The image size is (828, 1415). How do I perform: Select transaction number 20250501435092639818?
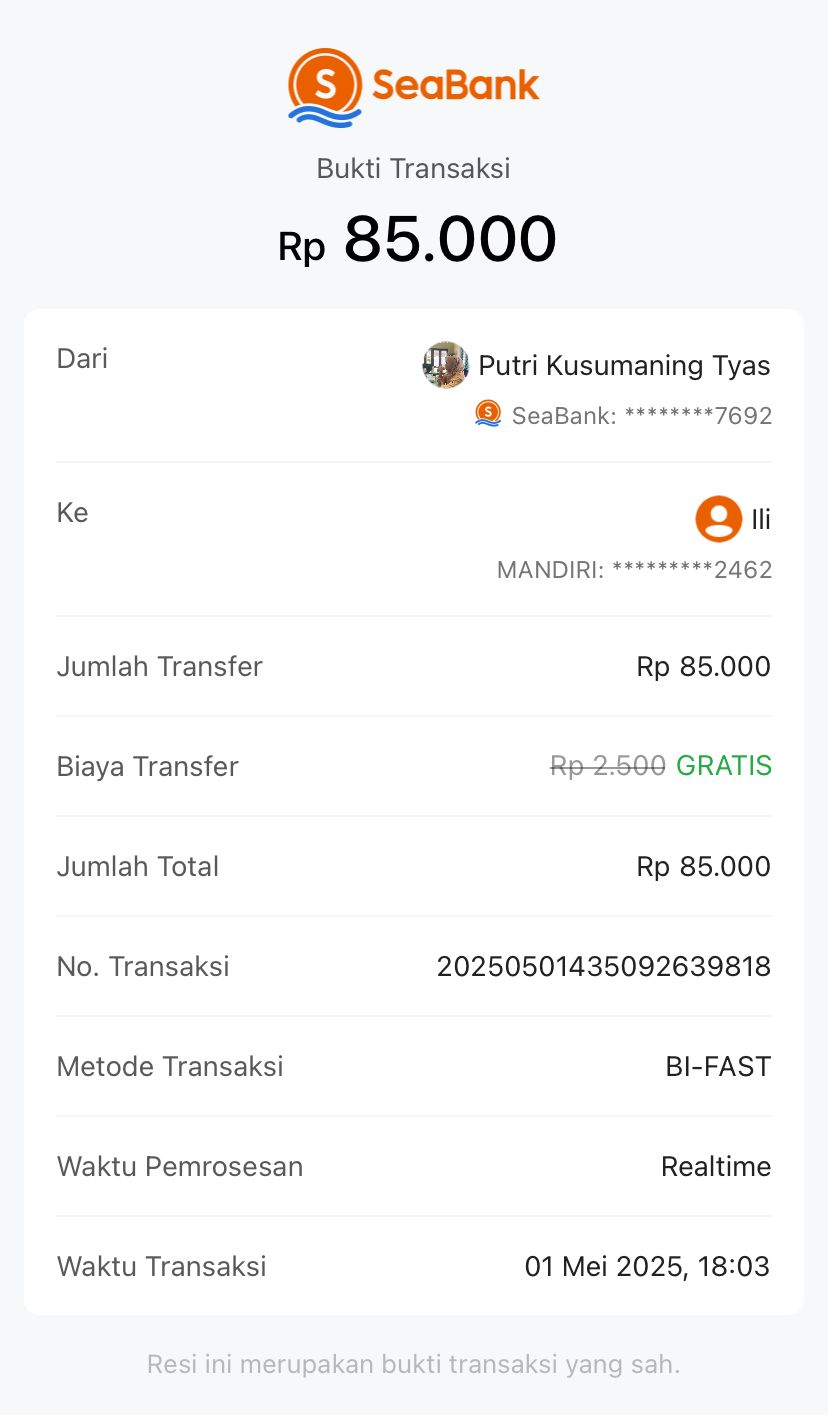603,966
